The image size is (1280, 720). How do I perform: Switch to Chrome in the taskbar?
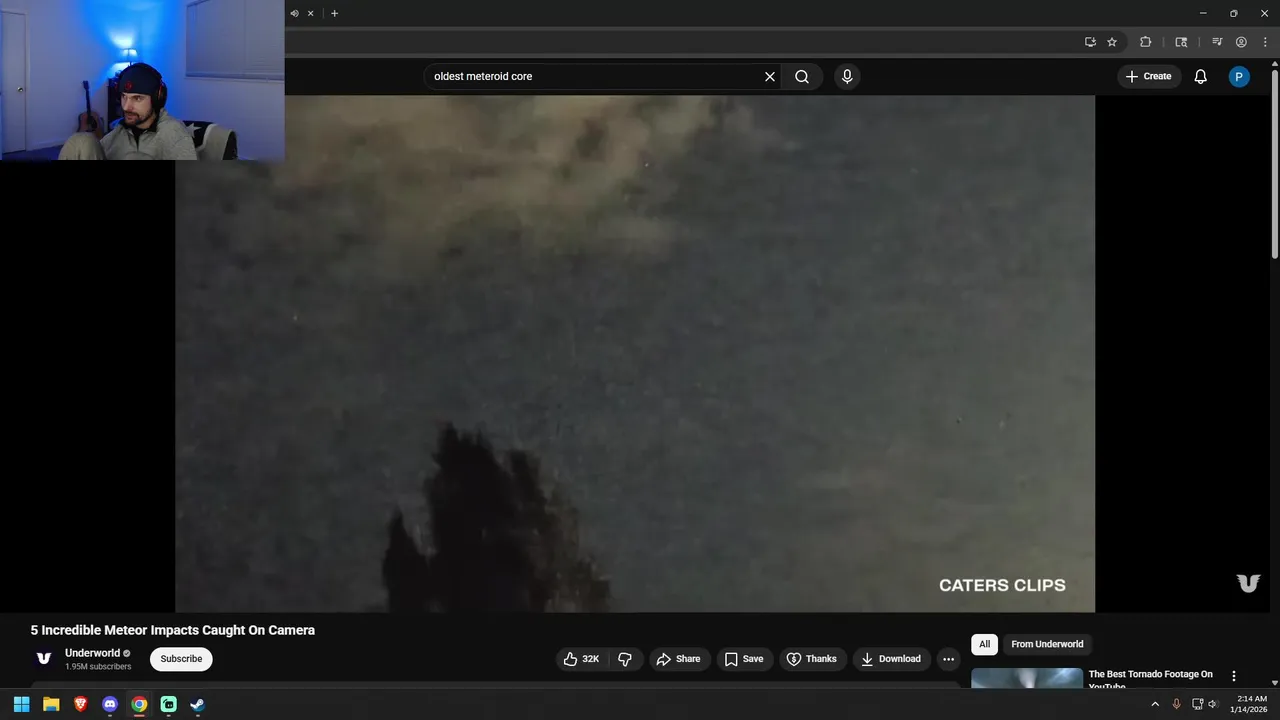pos(139,704)
